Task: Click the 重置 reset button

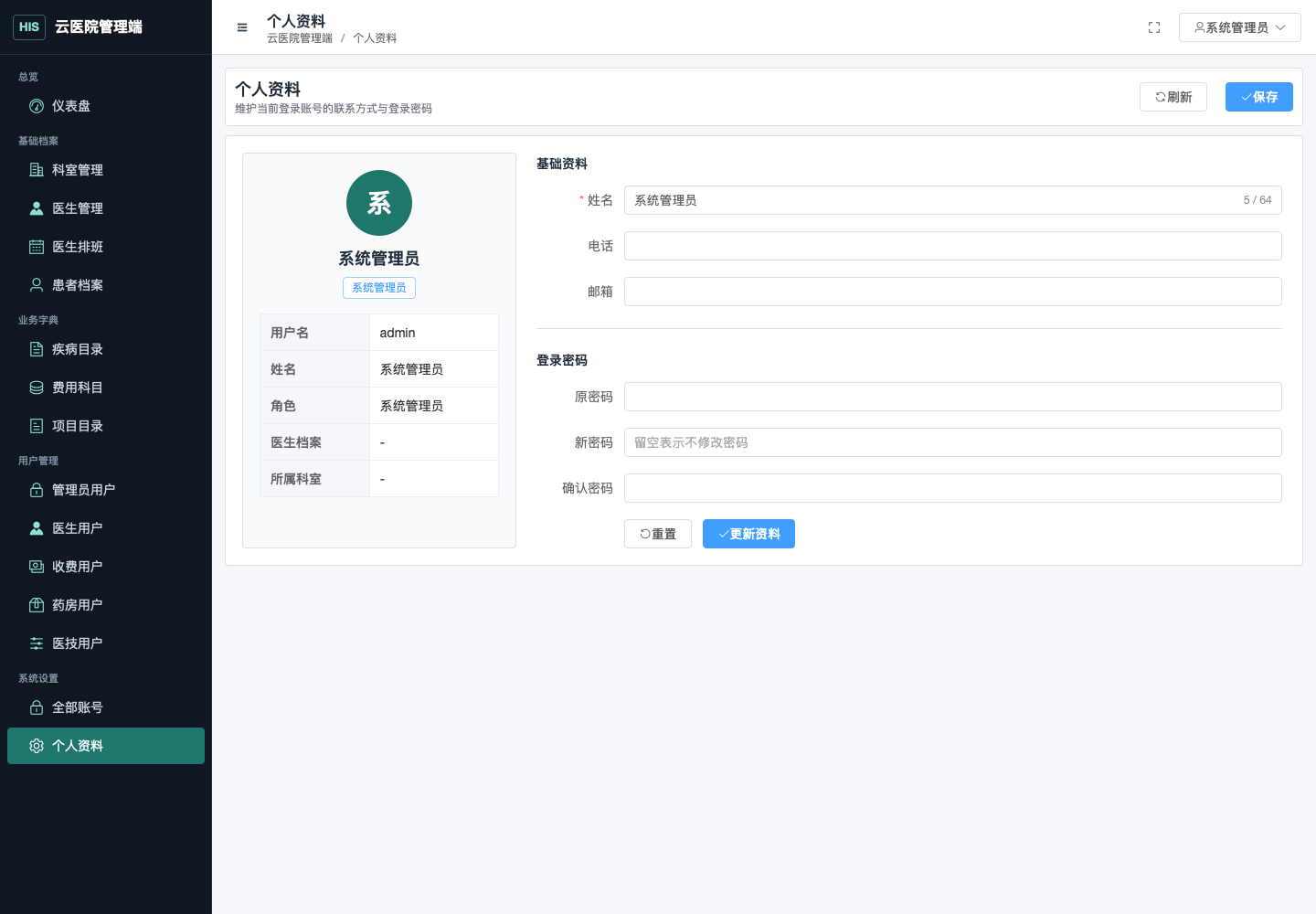Action: coord(658,534)
